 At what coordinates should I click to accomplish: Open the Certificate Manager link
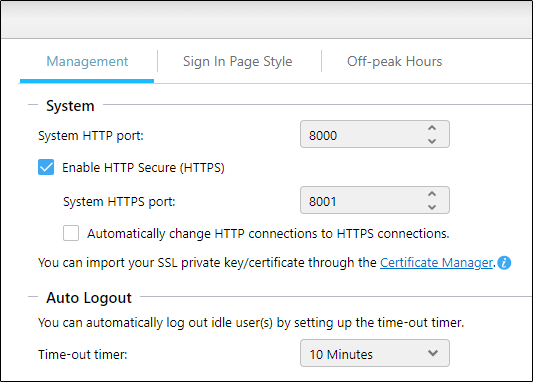click(436, 263)
